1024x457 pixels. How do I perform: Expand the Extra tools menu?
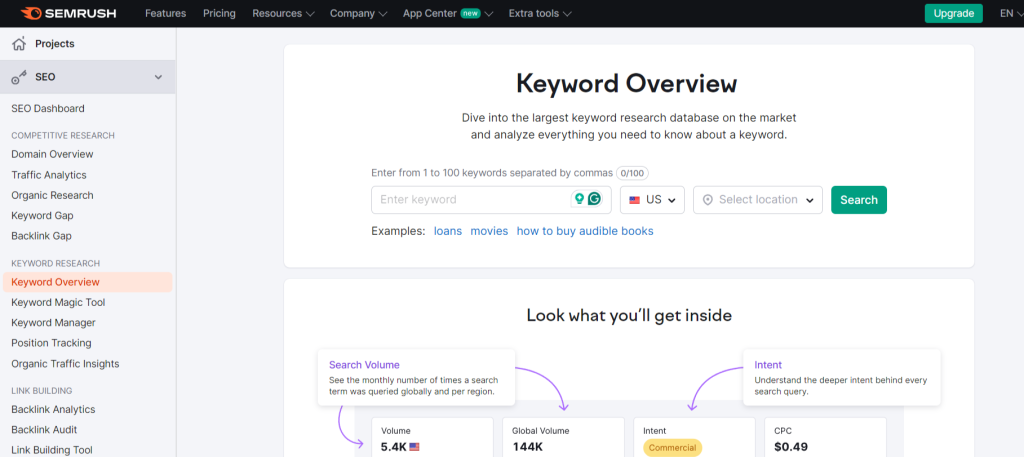(540, 13)
